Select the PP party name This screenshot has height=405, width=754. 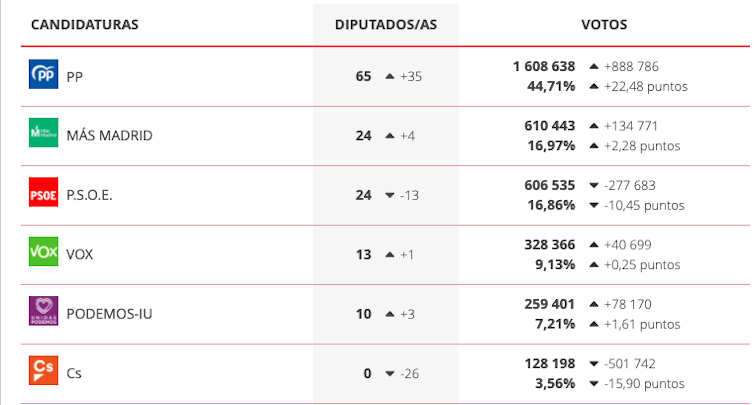pyautogui.click(x=75, y=76)
